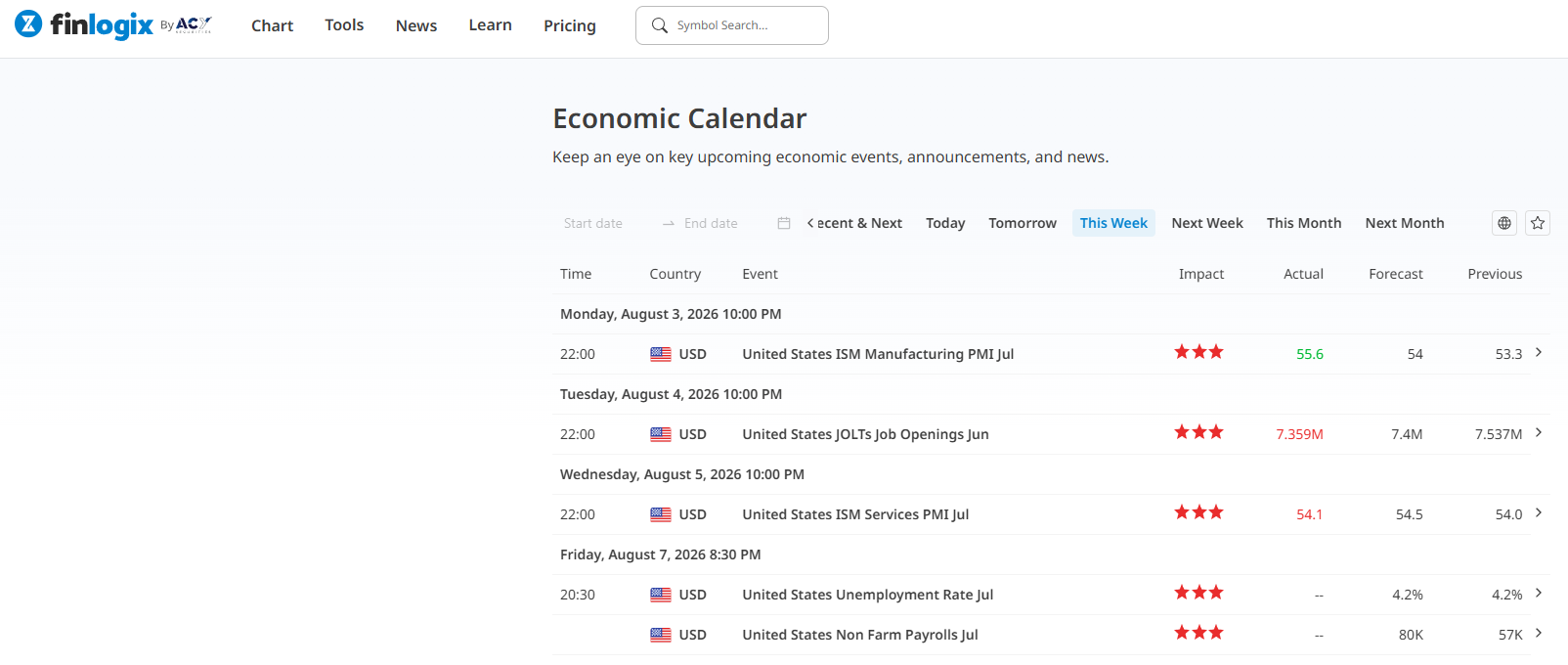The image size is (1568, 665).
Task: Expand the ISM Manufacturing PMI row chevron
Action: click(1539, 352)
